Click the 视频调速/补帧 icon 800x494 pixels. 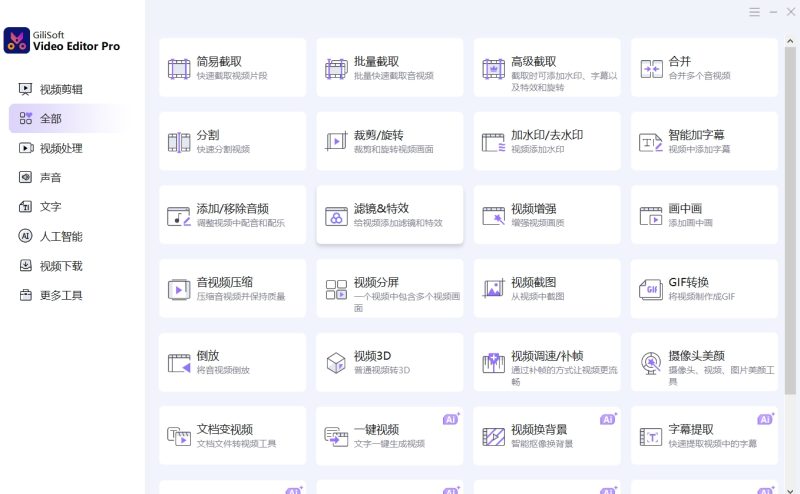(493, 363)
